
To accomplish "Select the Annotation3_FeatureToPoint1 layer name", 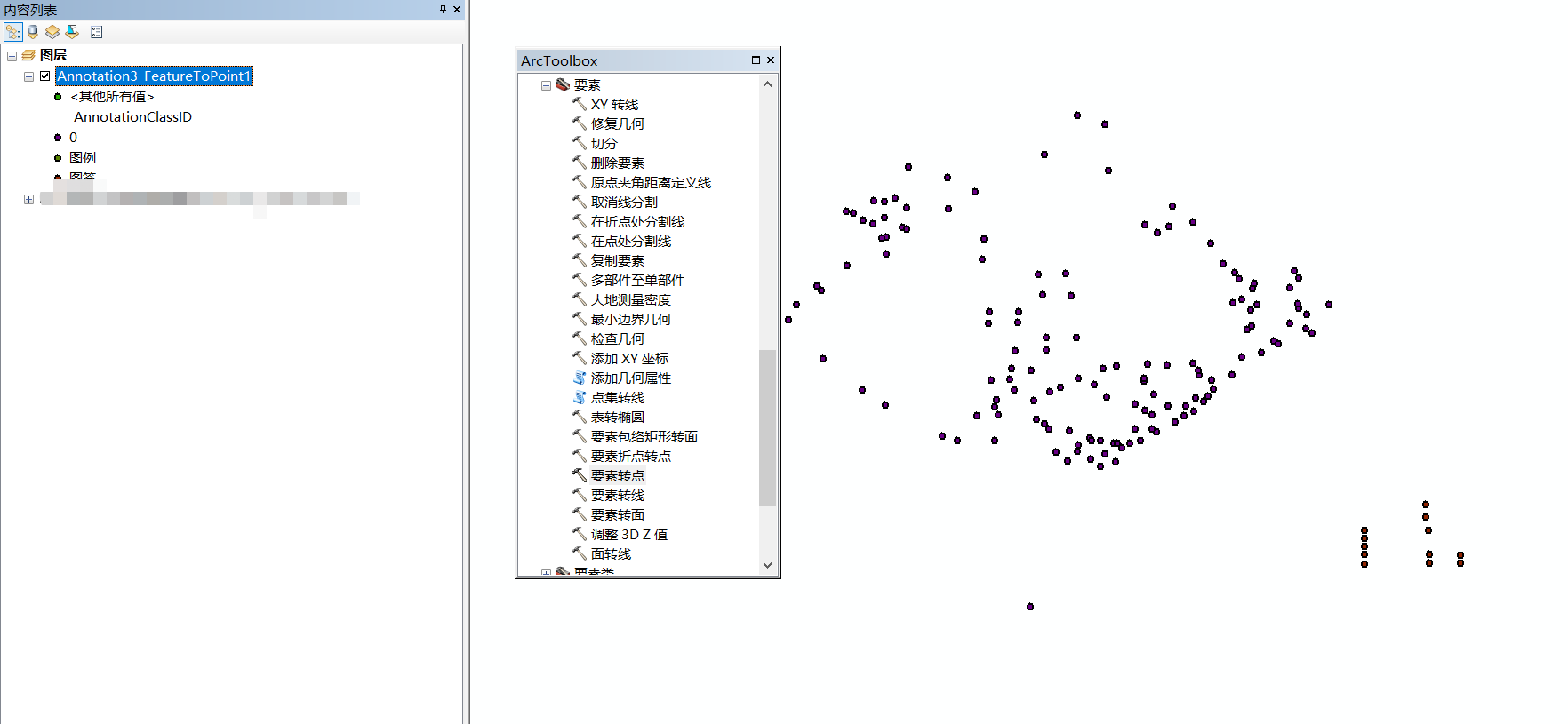I will coord(155,76).
